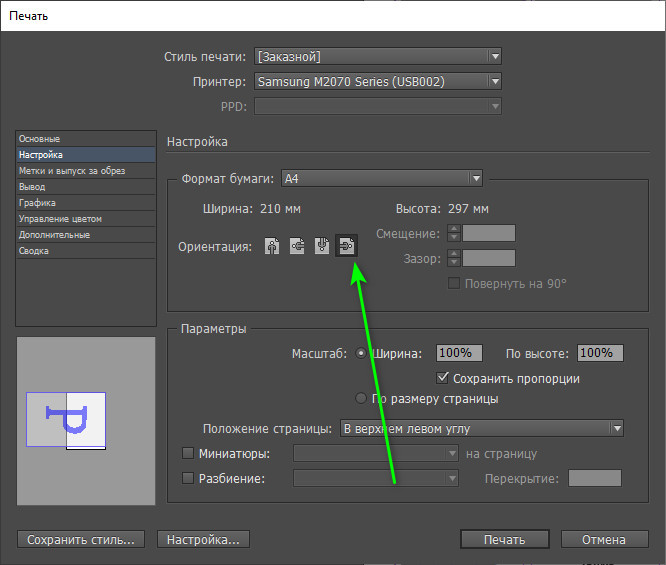666x565 pixels.
Task: Open the disabled PPD dropdown
Action: point(378,107)
